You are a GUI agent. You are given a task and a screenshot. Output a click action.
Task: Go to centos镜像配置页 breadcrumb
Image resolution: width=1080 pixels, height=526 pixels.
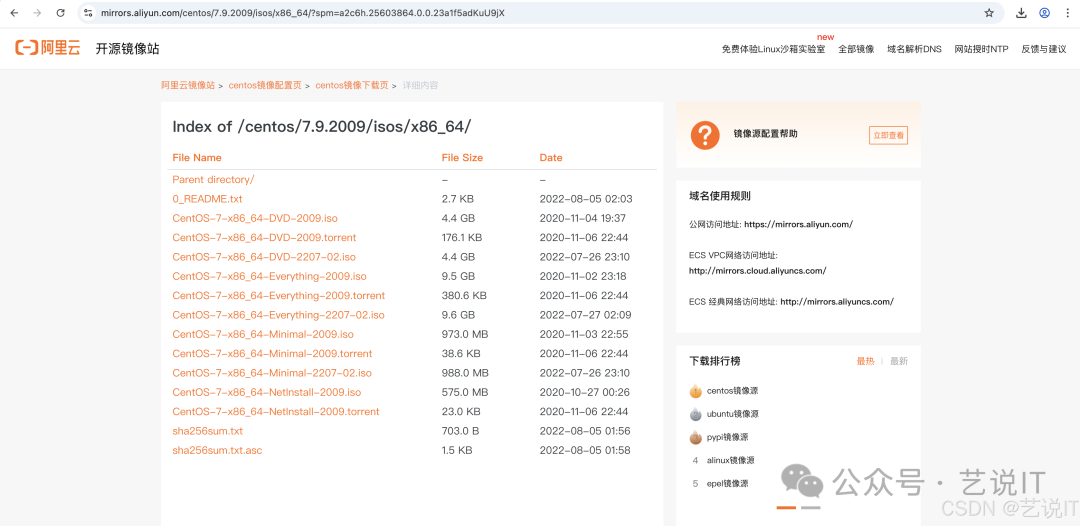click(x=265, y=86)
